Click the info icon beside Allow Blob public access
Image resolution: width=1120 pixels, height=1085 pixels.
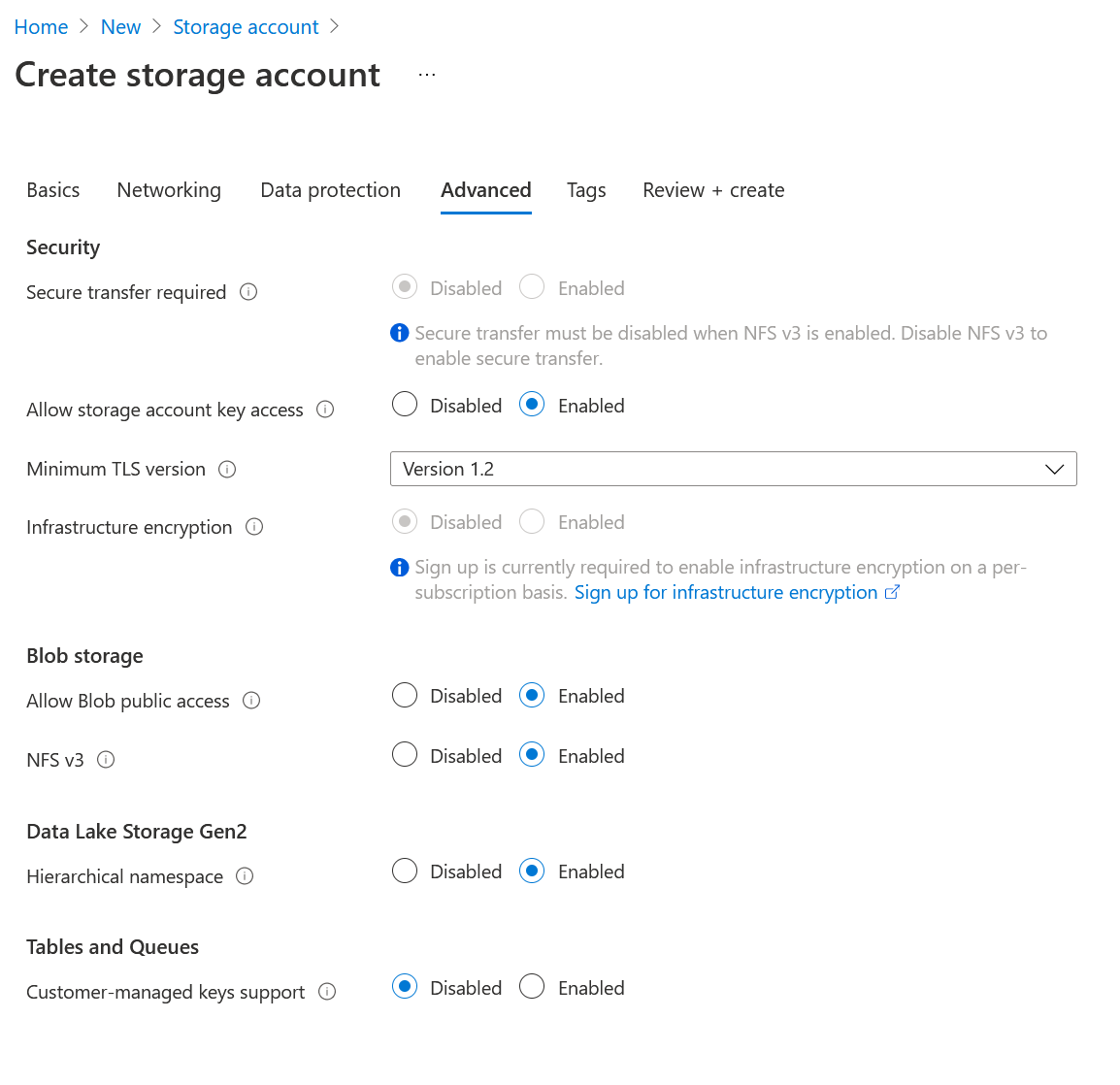pyautogui.click(x=251, y=701)
